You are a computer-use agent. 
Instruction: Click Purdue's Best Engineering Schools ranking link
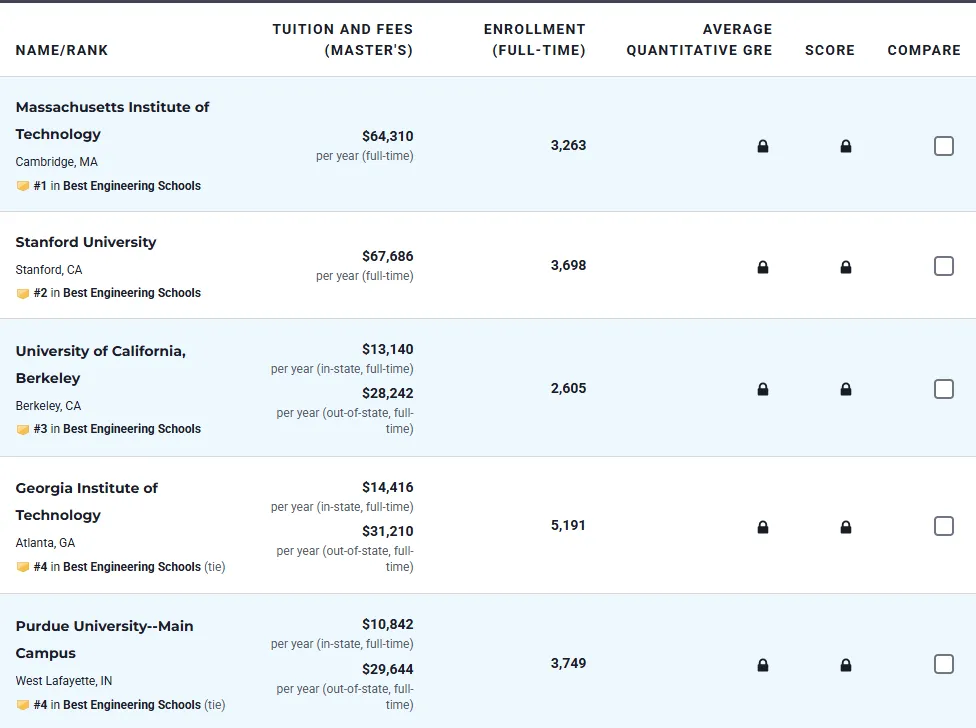click(131, 705)
